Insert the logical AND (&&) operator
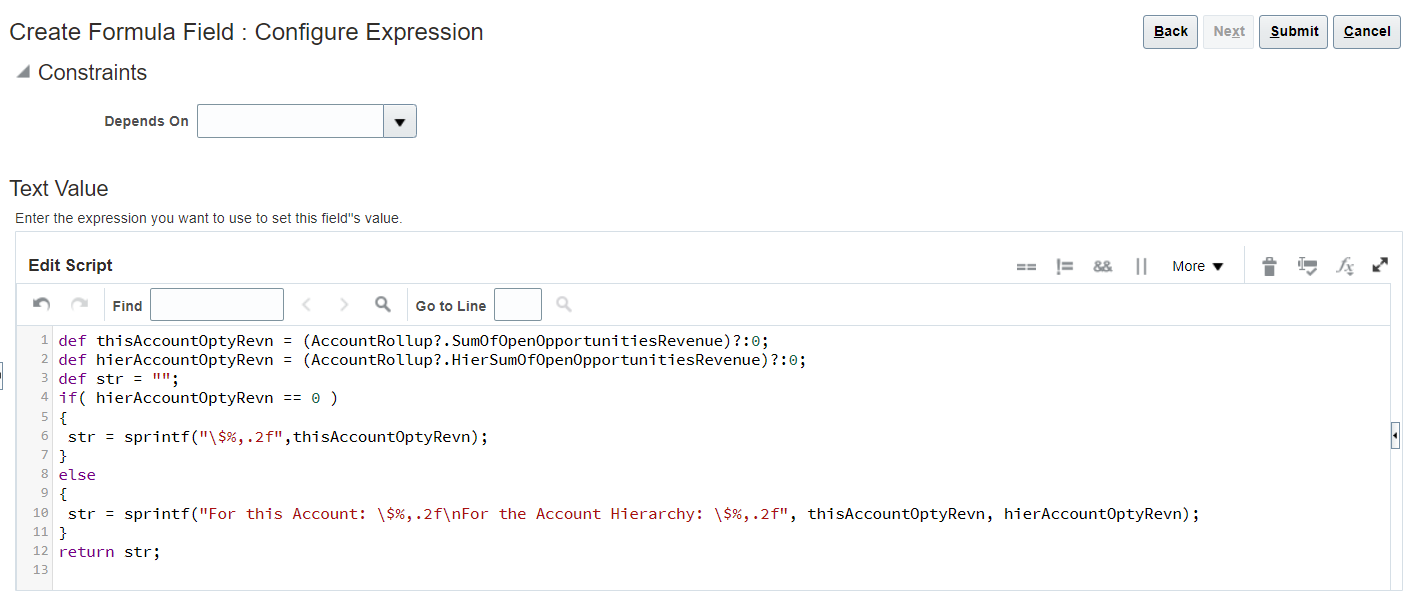Image resolution: width=1406 pixels, height=596 pixels. (x=1102, y=266)
